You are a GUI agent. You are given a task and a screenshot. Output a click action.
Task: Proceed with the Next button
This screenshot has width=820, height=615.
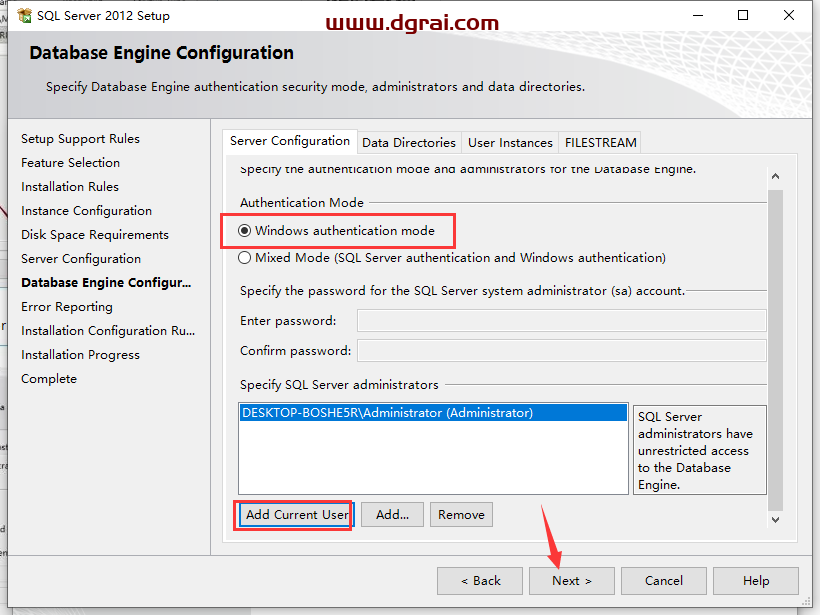(x=572, y=581)
